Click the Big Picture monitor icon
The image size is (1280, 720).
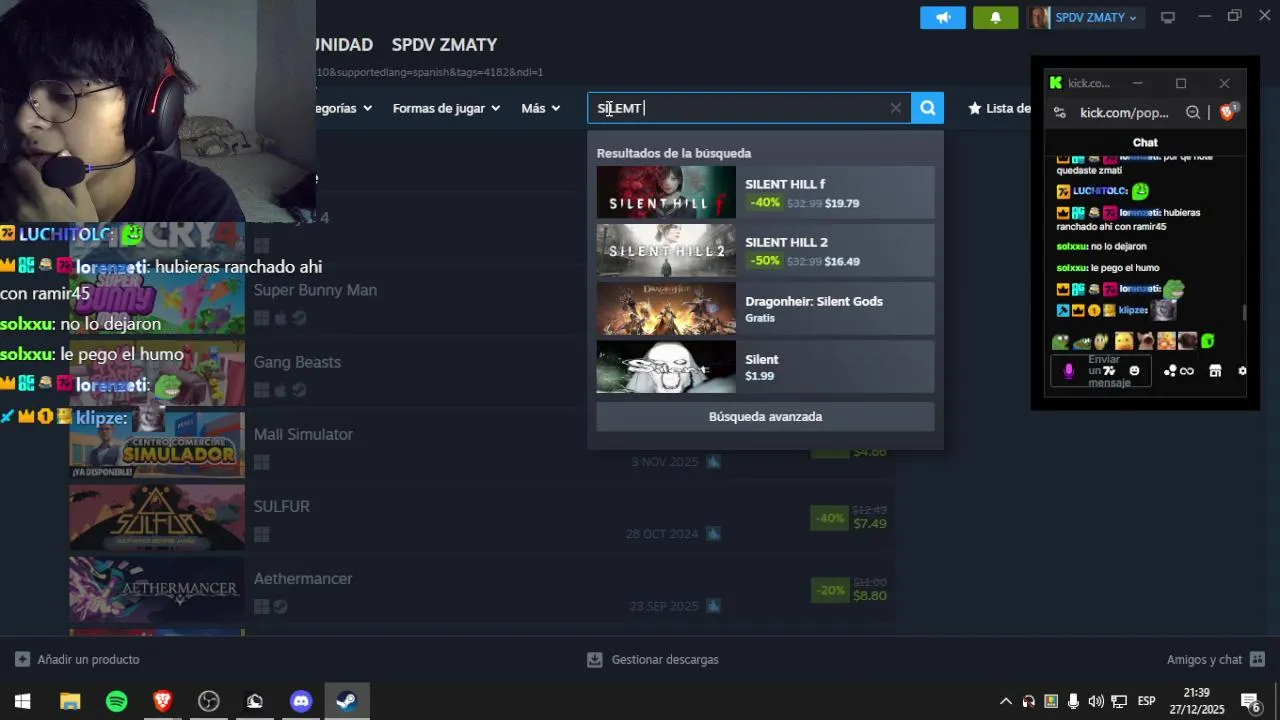tap(1167, 17)
